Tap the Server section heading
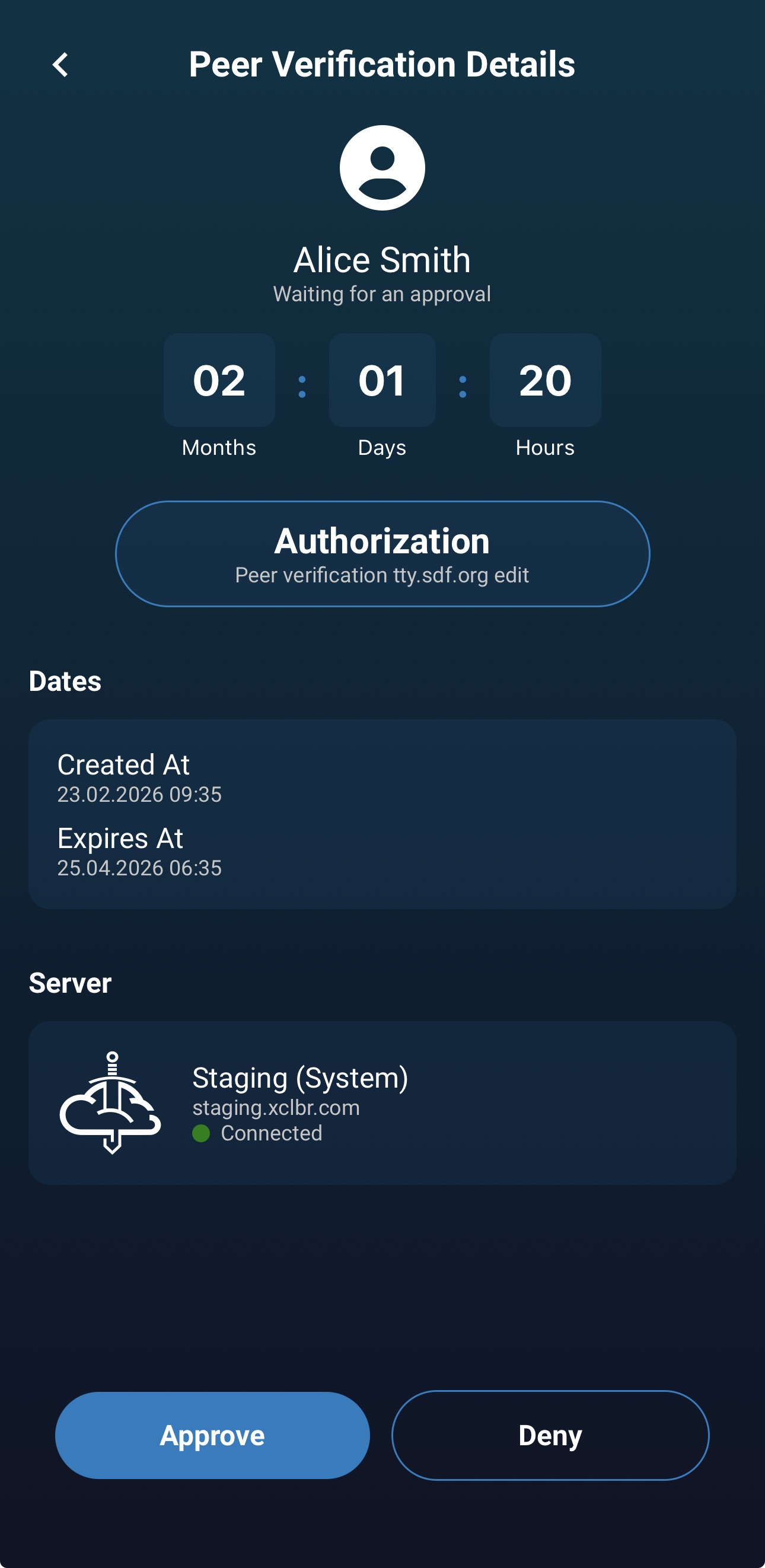This screenshot has width=765, height=1568. [x=70, y=983]
